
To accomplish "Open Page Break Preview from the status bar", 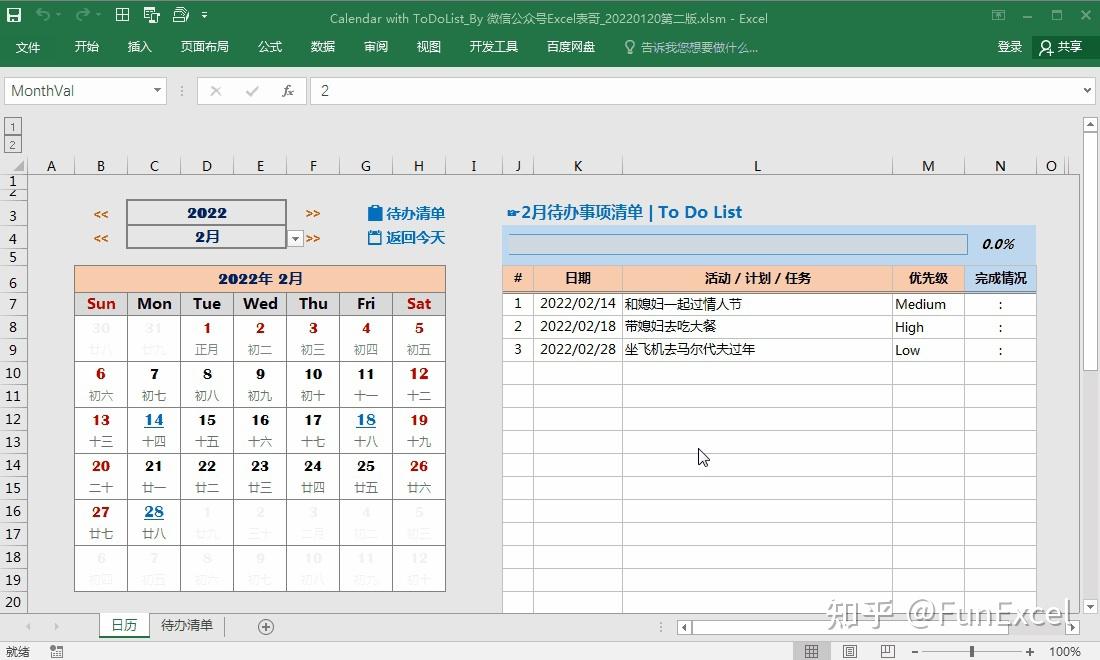I will tap(886, 651).
